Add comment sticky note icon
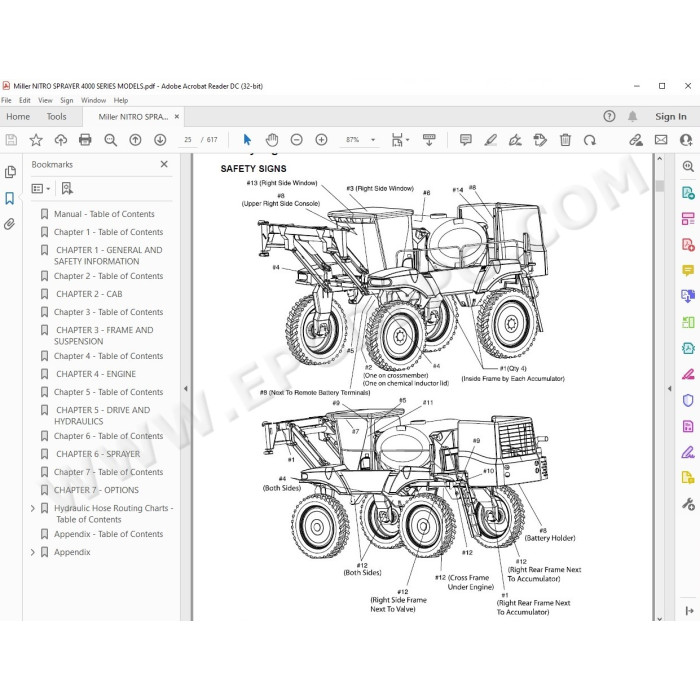Screen dimensions: 700x700 tap(466, 140)
